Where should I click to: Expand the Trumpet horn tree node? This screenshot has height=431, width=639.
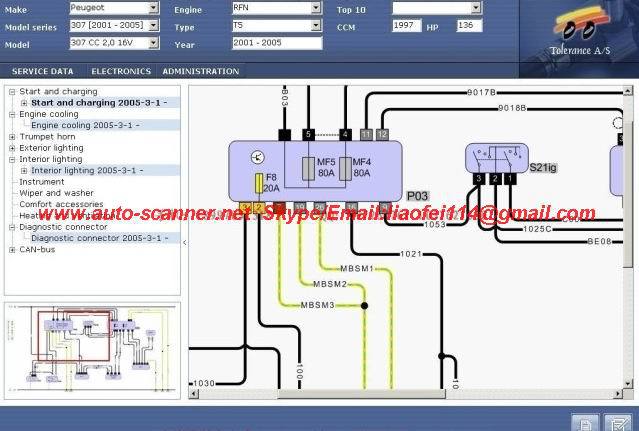pyautogui.click(x=12, y=137)
